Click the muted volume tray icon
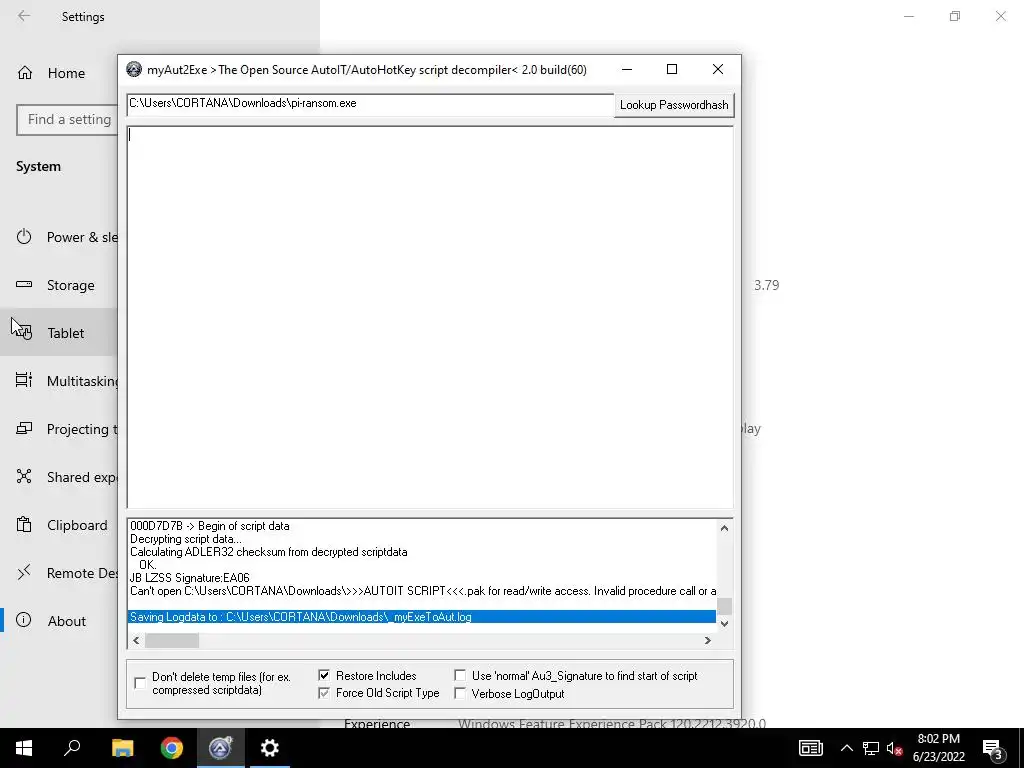1024x768 pixels. [x=894, y=748]
